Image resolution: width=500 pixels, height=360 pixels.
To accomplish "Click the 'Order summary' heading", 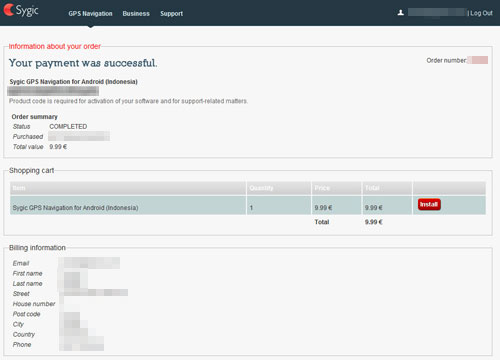I will [35, 117].
